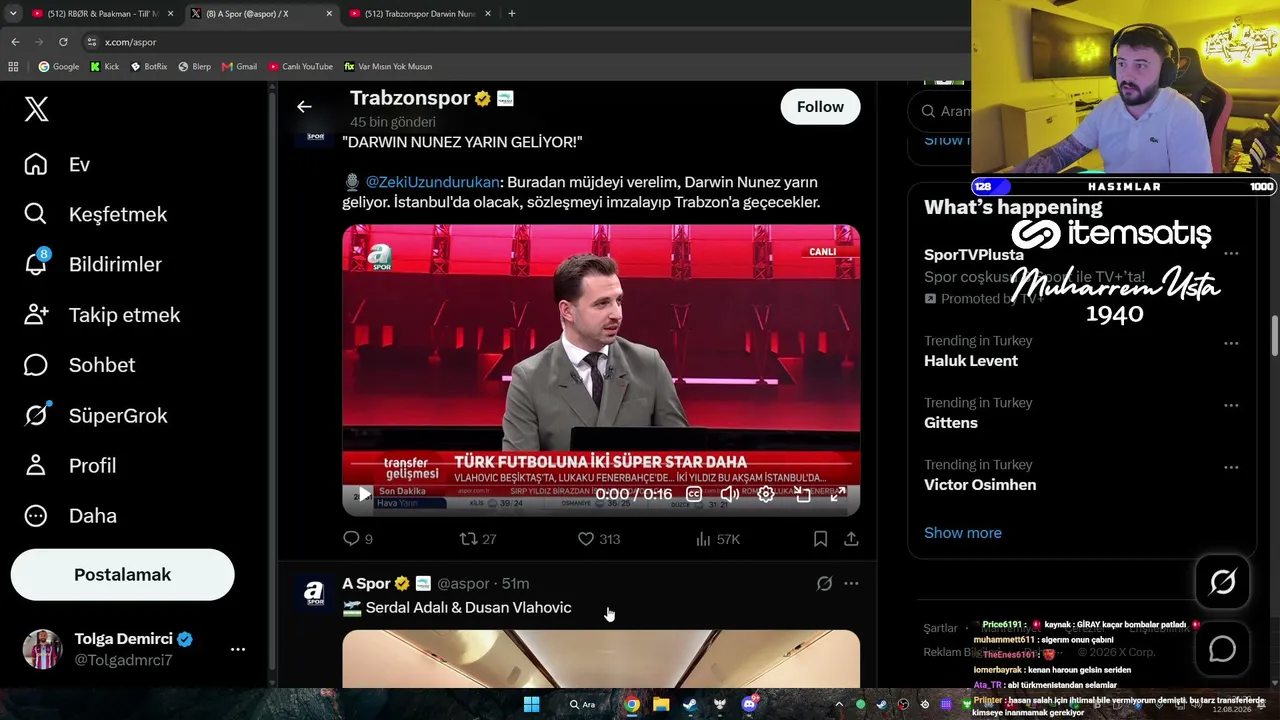Open Steam from the taskbar
This screenshot has width=1280, height=720.
coord(690,704)
